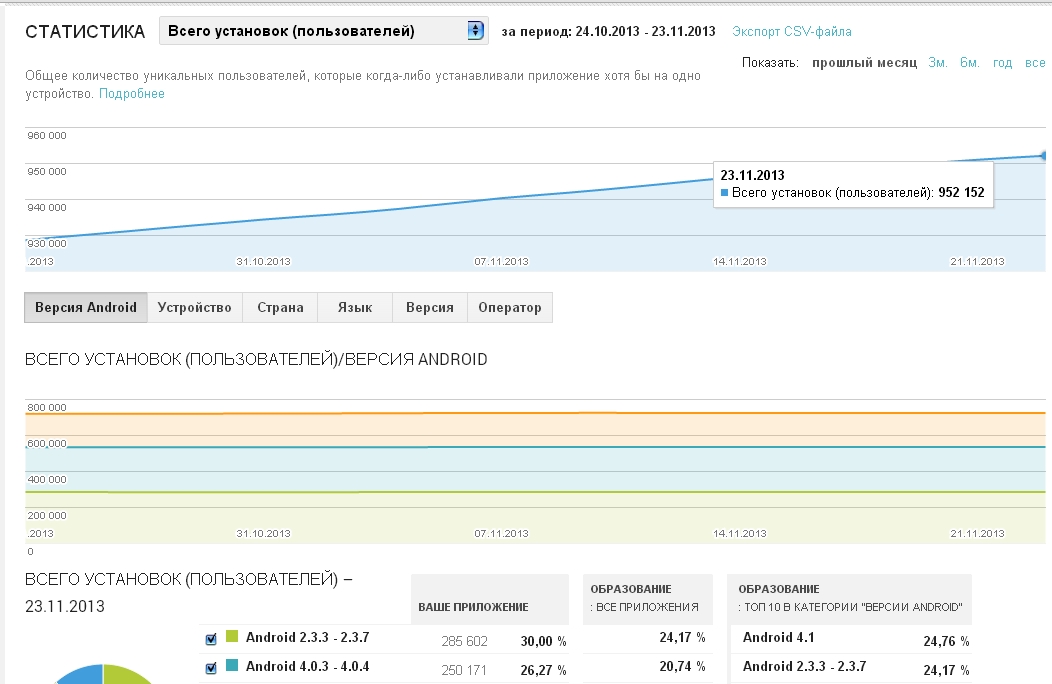
Task: Click the 20,74 % value
Action: coord(682,667)
